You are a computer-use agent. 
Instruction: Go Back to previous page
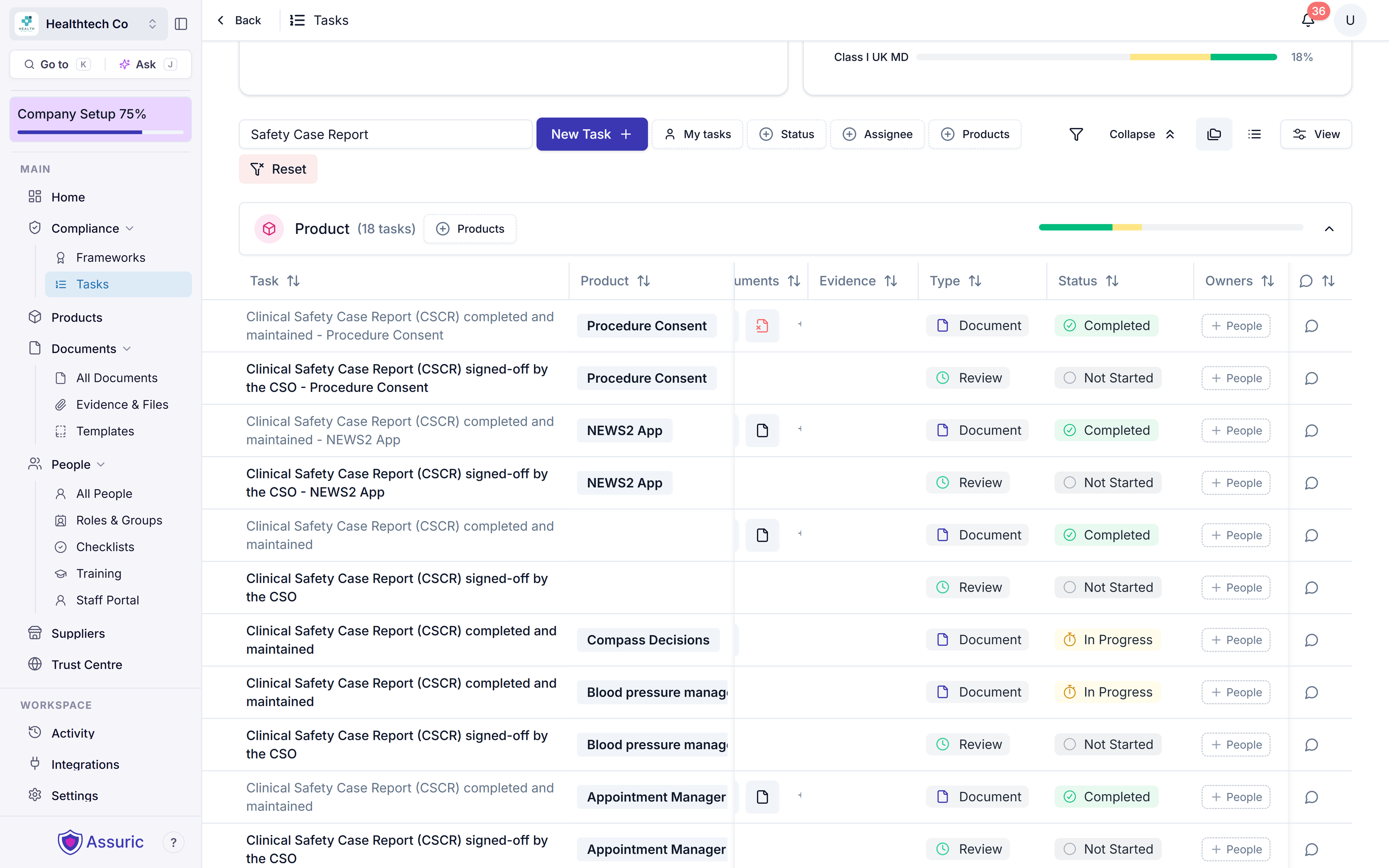point(239,21)
